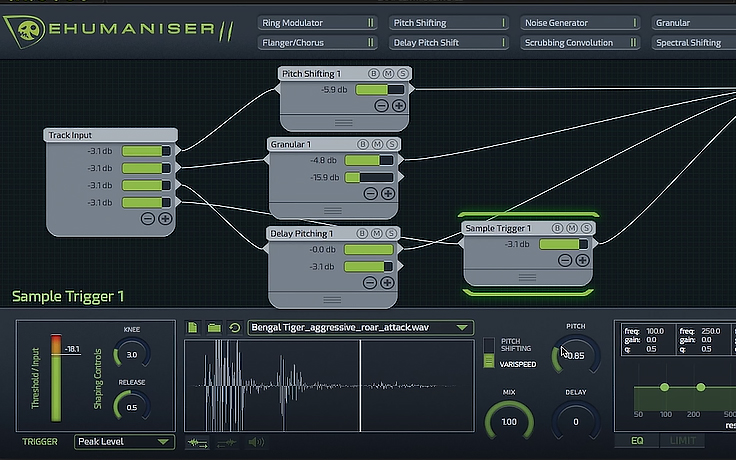Screen dimensions: 736x460
Task: Switch to the EQ tab
Action: click(x=637, y=441)
